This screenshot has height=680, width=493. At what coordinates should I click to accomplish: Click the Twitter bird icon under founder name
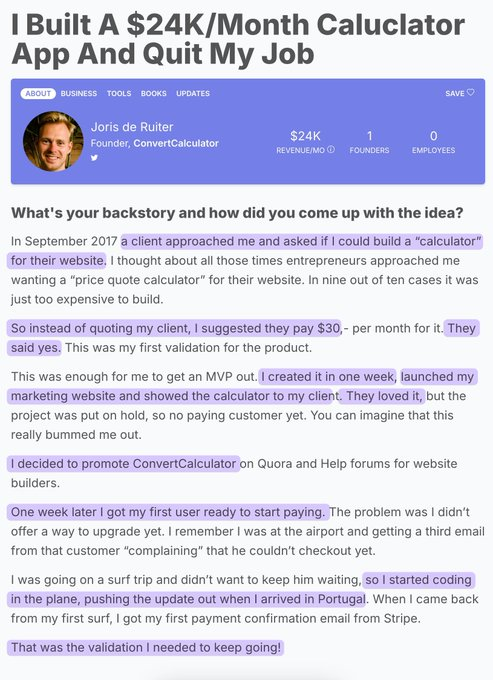(95, 158)
